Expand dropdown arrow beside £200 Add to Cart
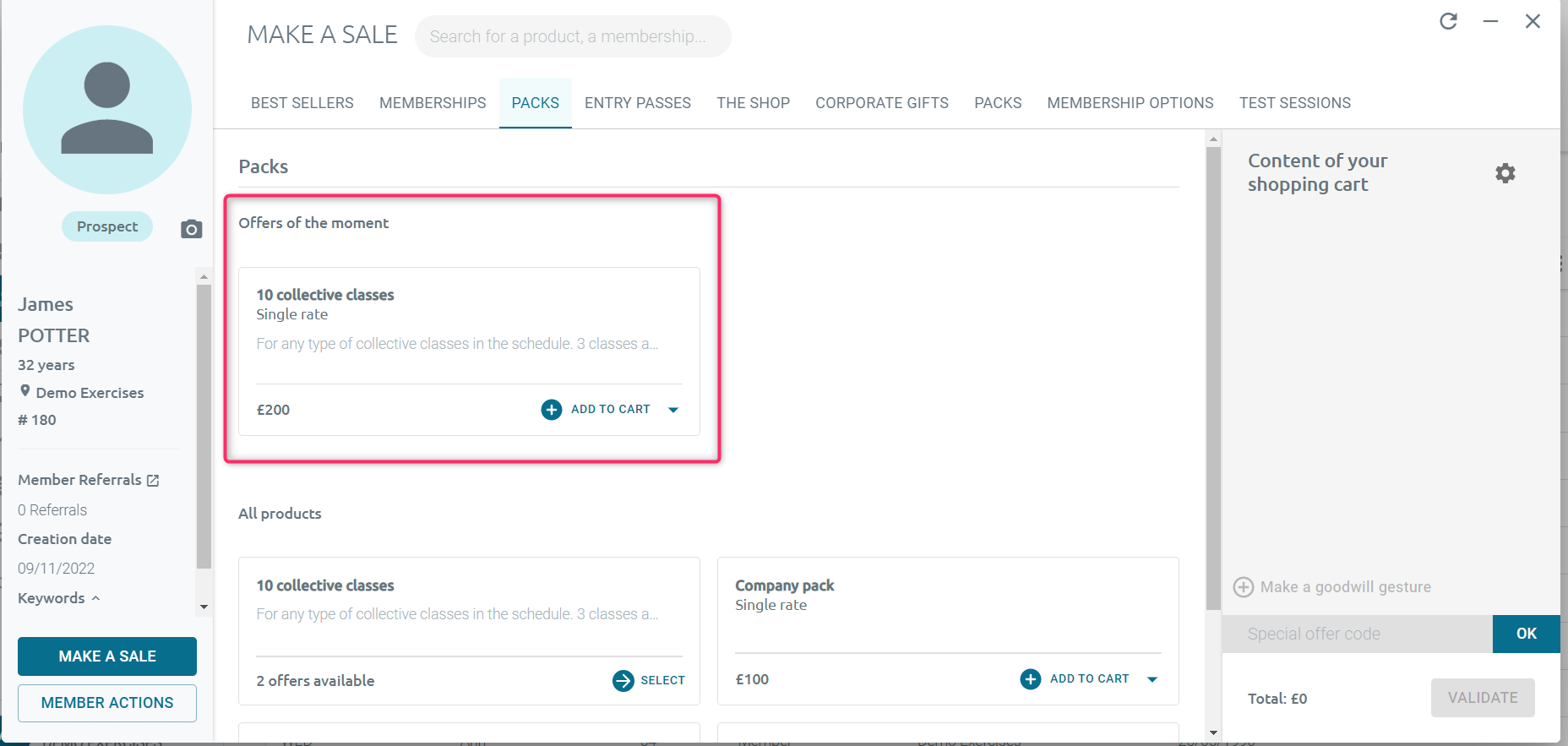This screenshot has width=1568, height=746. tap(673, 410)
